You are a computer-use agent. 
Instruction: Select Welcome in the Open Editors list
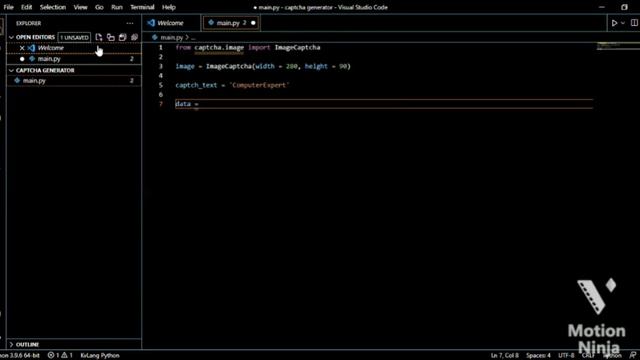[x=74, y=48]
